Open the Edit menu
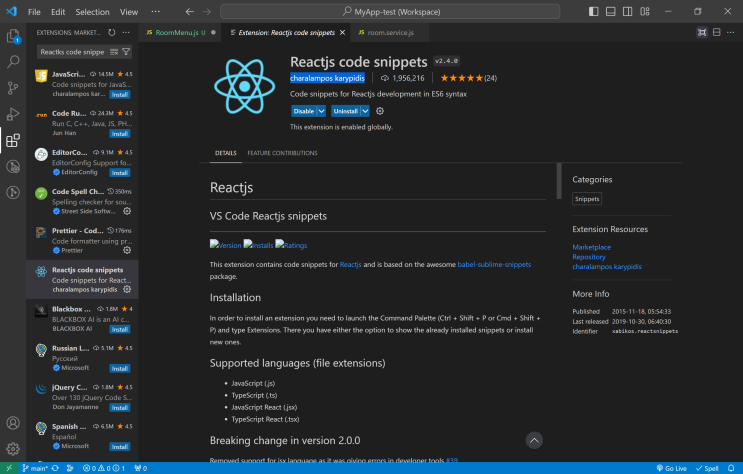Viewport: 743px width, 474px height. coord(58,12)
